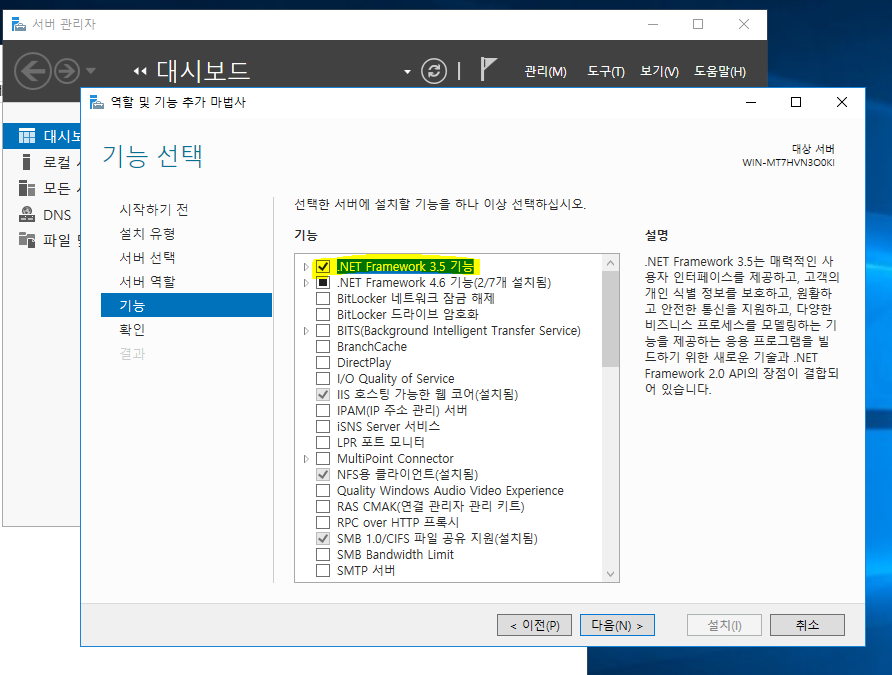Click the file services icon in sidebar
This screenshot has height=675, width=892.
pos(27,240)
